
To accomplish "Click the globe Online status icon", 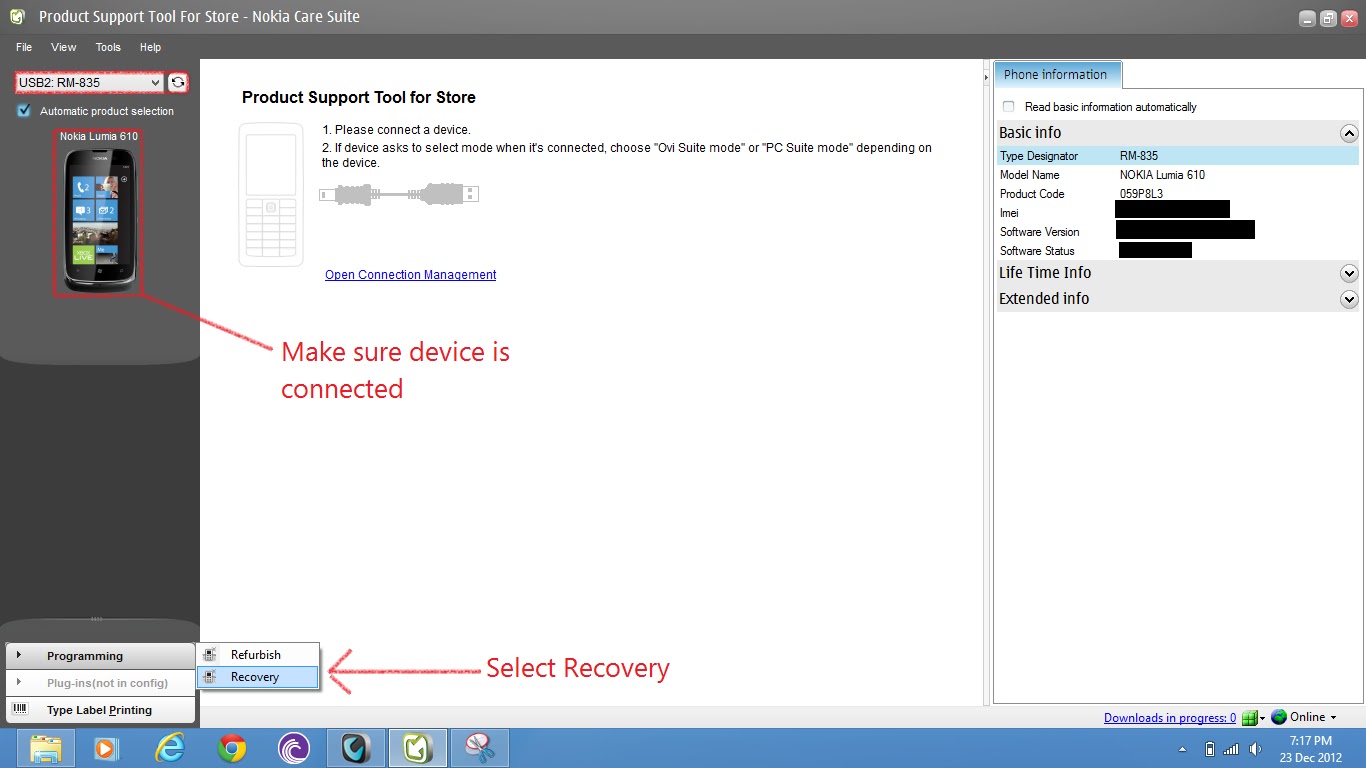I will (1279, 717).
